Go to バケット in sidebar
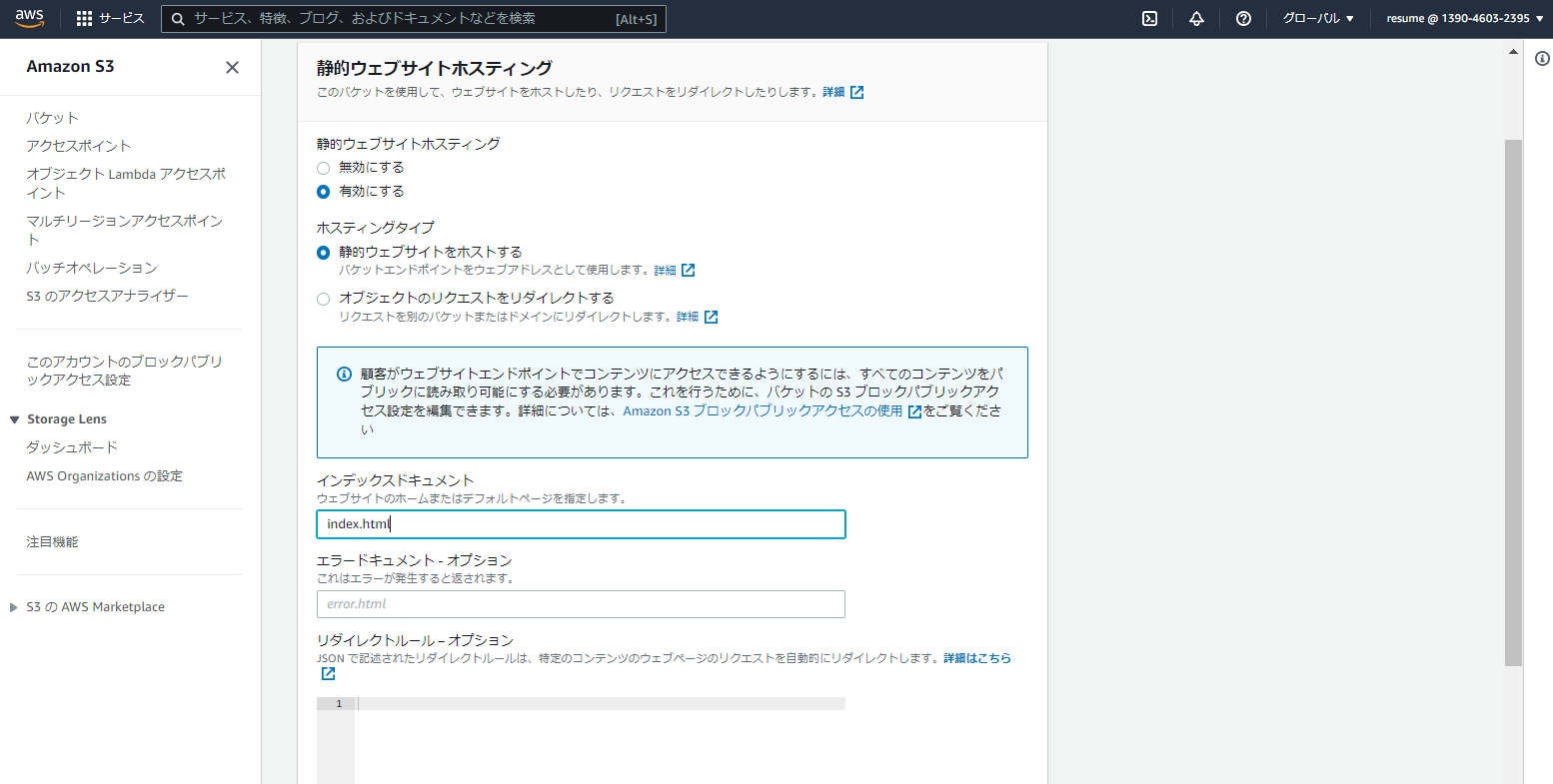1553x784 pixels. (52, 118)
